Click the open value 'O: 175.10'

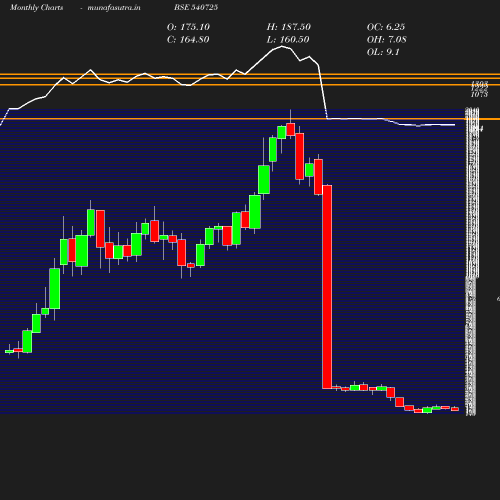[188, 27]
